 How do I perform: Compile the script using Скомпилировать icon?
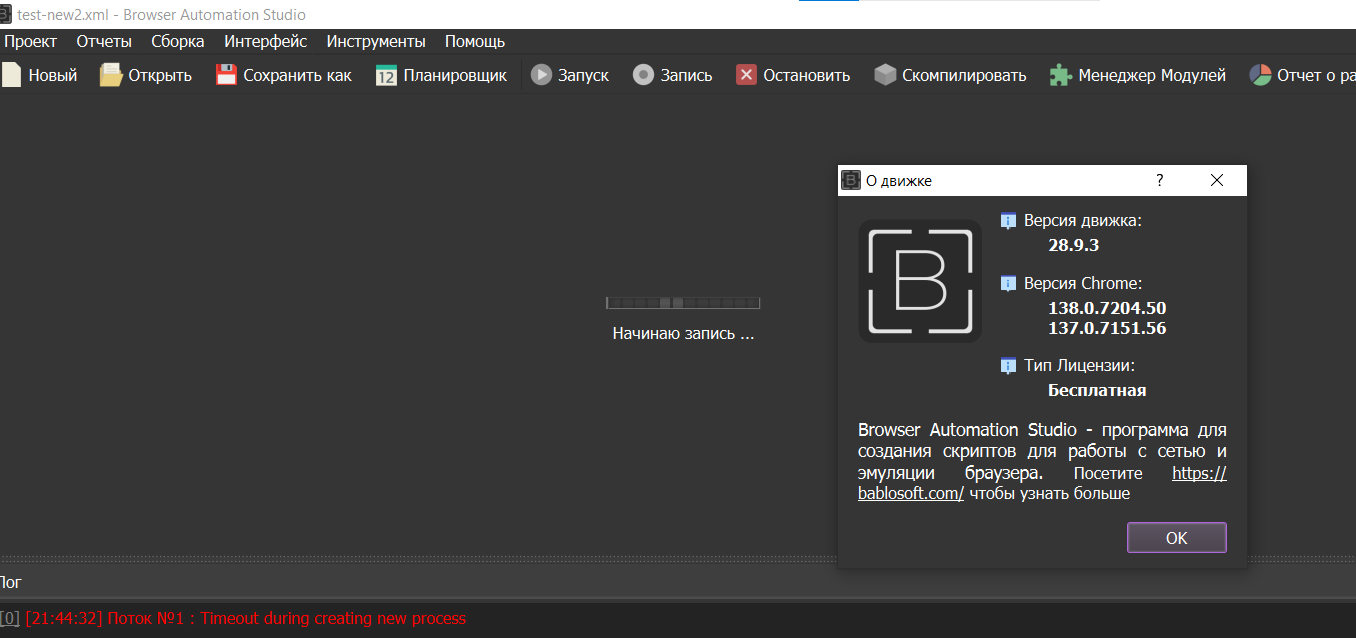click(884, 74)
